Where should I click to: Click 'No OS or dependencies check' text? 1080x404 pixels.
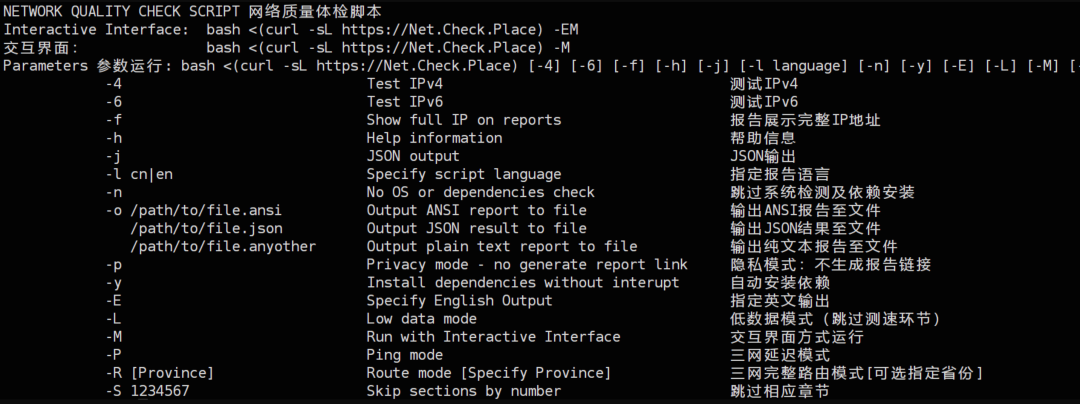pos(481,192)
